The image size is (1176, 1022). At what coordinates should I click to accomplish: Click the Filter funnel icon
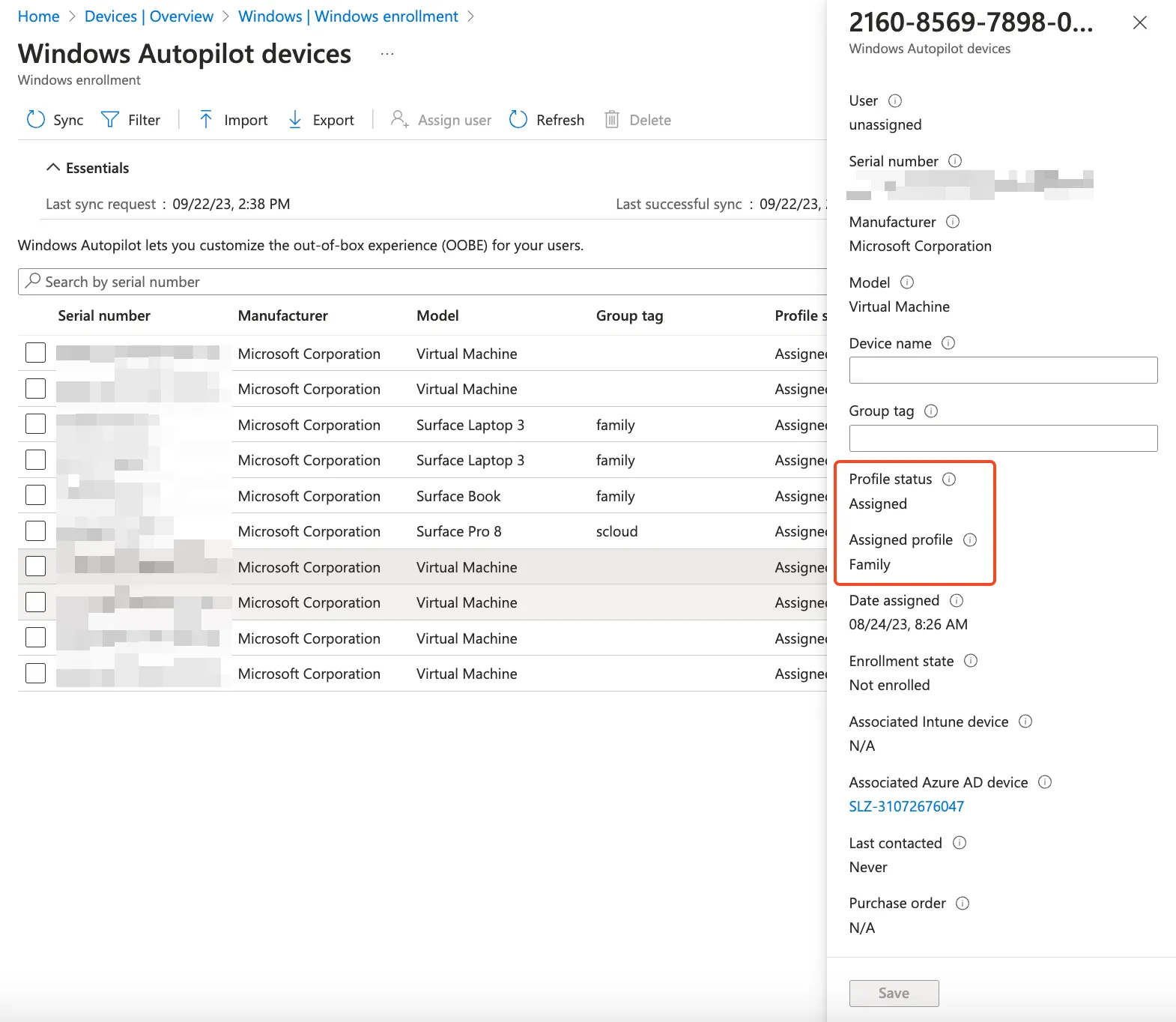click(x=110, y=119)
